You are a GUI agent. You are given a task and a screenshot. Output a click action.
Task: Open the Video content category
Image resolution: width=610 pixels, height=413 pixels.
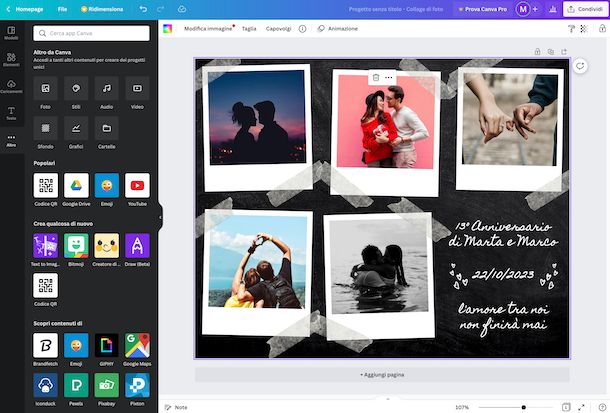coord(137,88)
